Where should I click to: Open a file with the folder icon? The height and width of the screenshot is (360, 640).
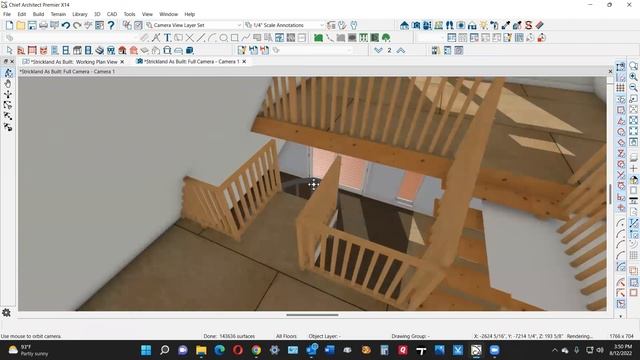point(20,25)
